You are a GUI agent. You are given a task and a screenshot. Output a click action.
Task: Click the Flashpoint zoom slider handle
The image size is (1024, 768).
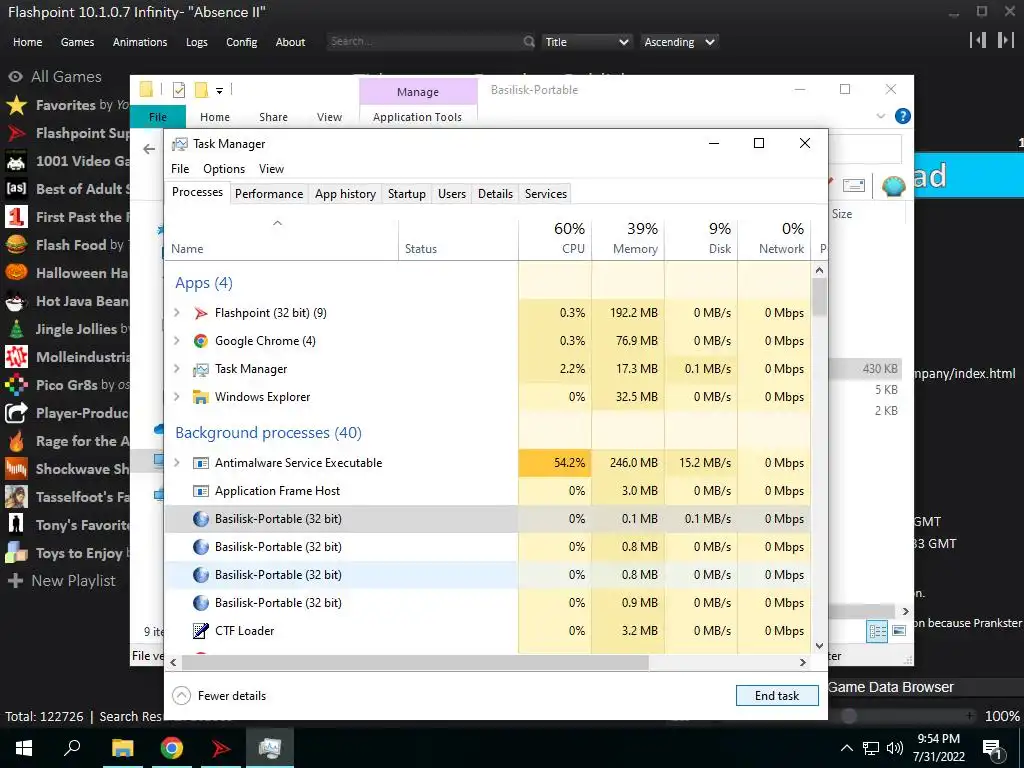848,716
